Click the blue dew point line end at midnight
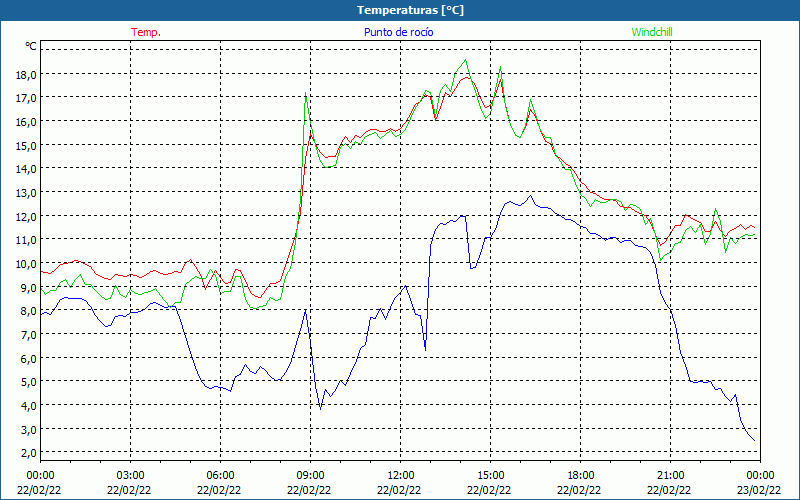 755,441
